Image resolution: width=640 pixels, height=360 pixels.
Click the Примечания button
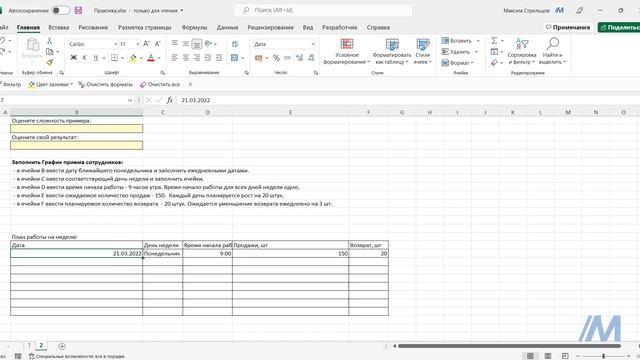(568, 27)
